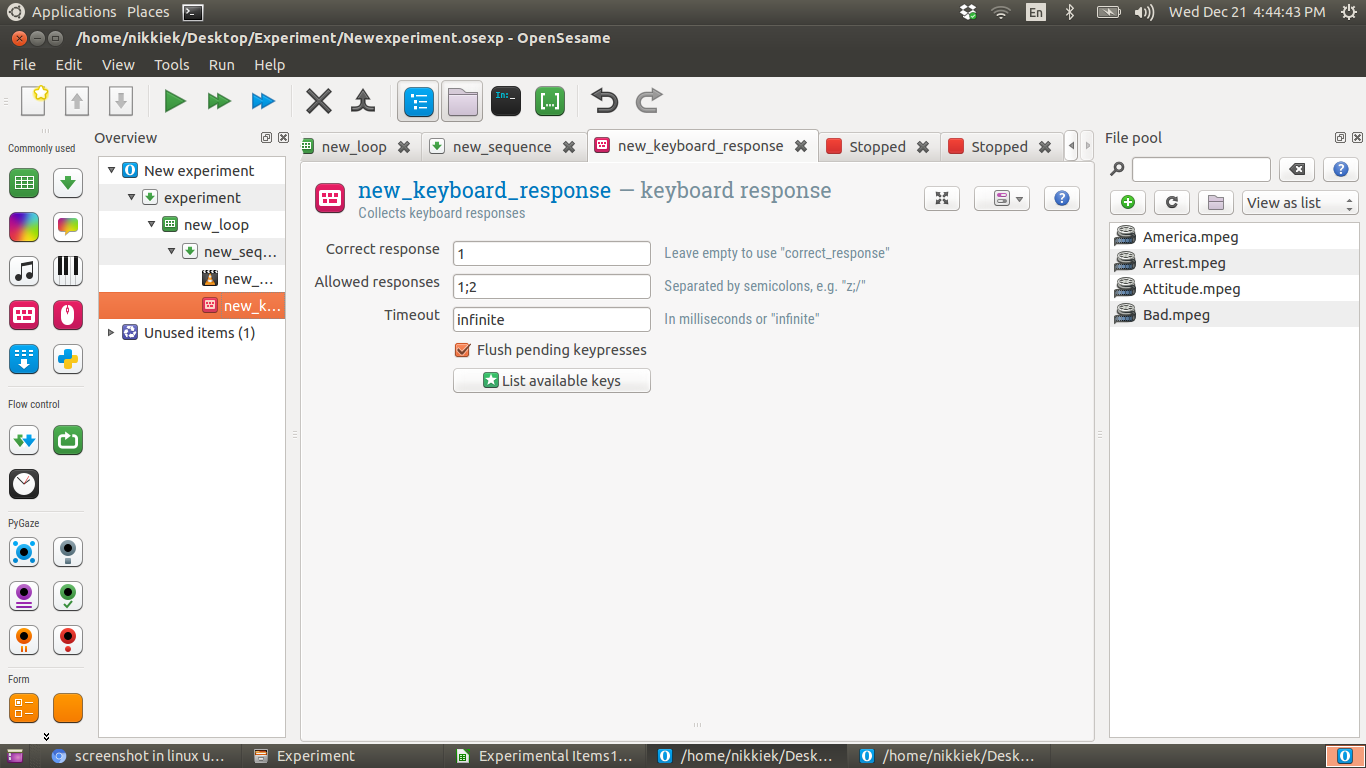Select Arrest.mpeg in file pool
The width and height of the screenshot is (1366, 768).
click(1234, 263)
